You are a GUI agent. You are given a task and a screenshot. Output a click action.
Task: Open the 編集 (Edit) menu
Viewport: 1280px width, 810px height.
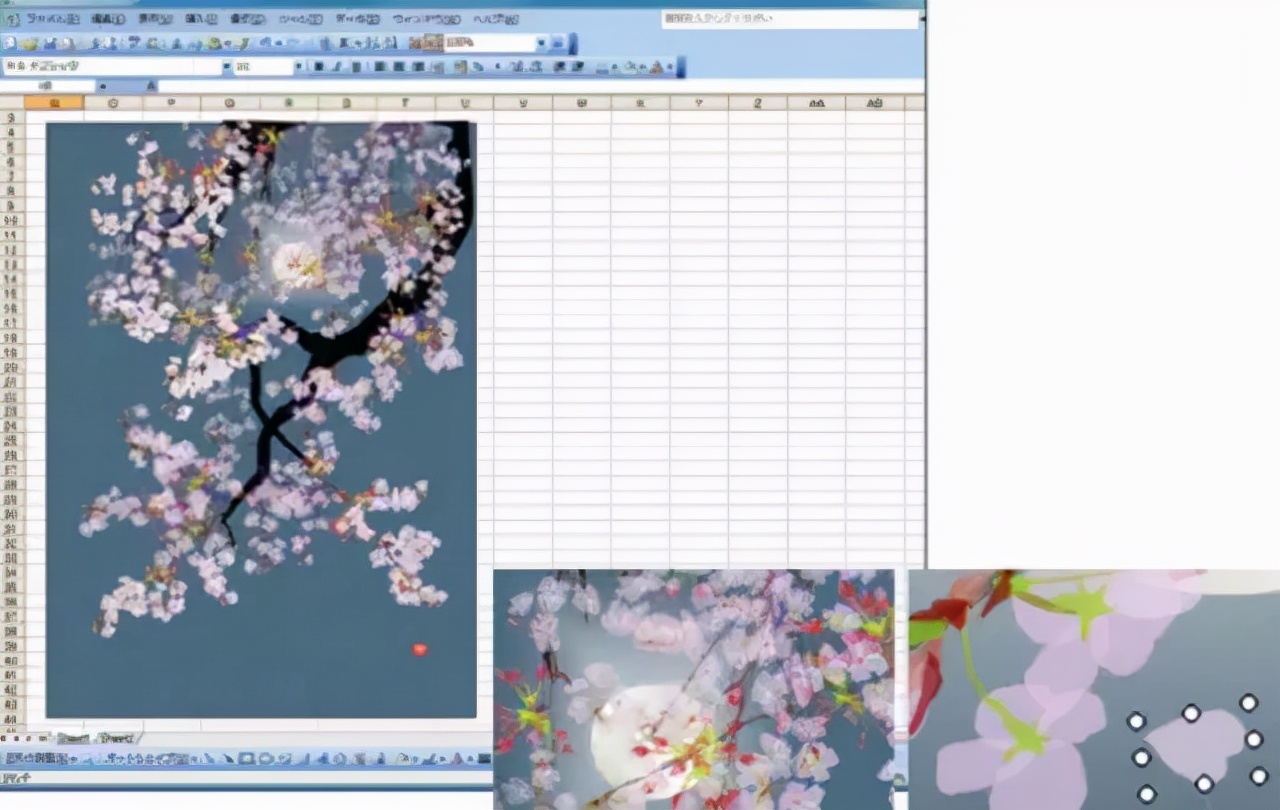point(107,19)
